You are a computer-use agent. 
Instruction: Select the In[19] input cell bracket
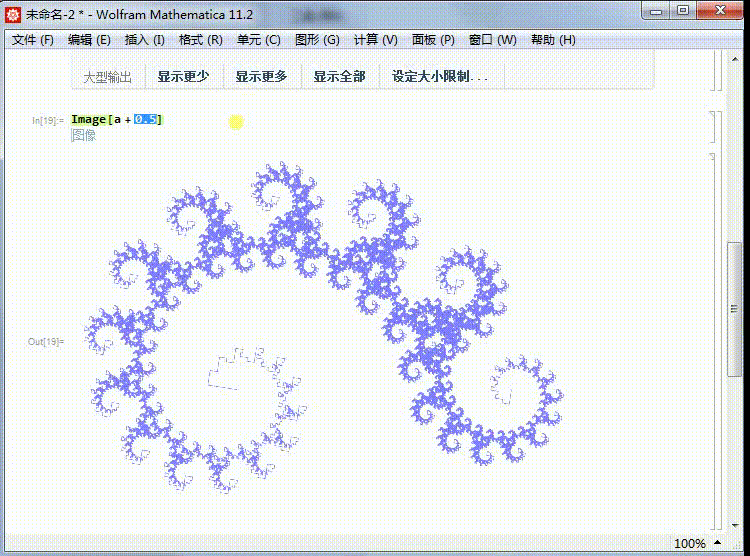pos(713,127)
